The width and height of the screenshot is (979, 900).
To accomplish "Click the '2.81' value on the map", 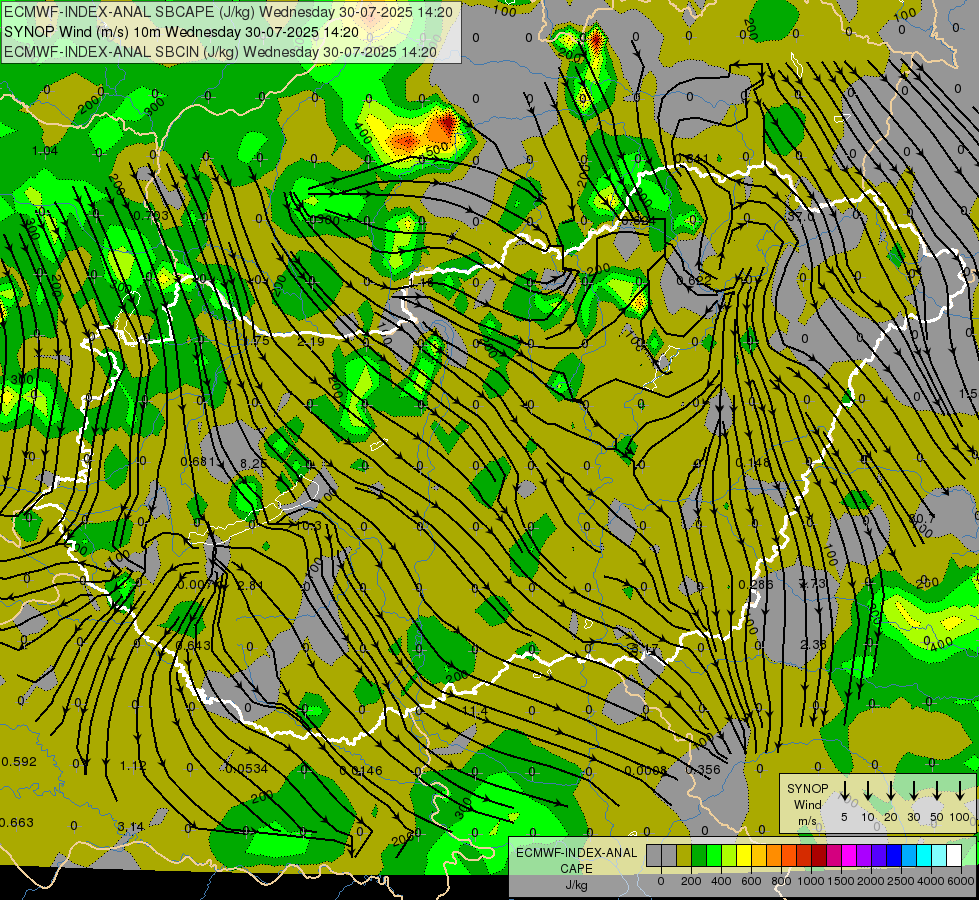I will click(251, 585).
